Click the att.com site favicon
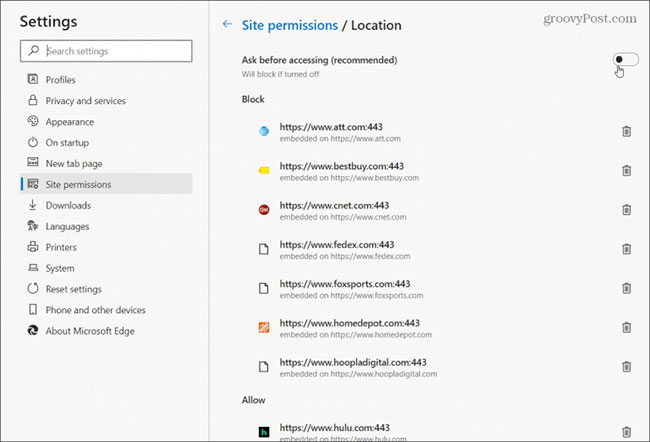Viewport: 650px width, 442px height. pos(264,131)
